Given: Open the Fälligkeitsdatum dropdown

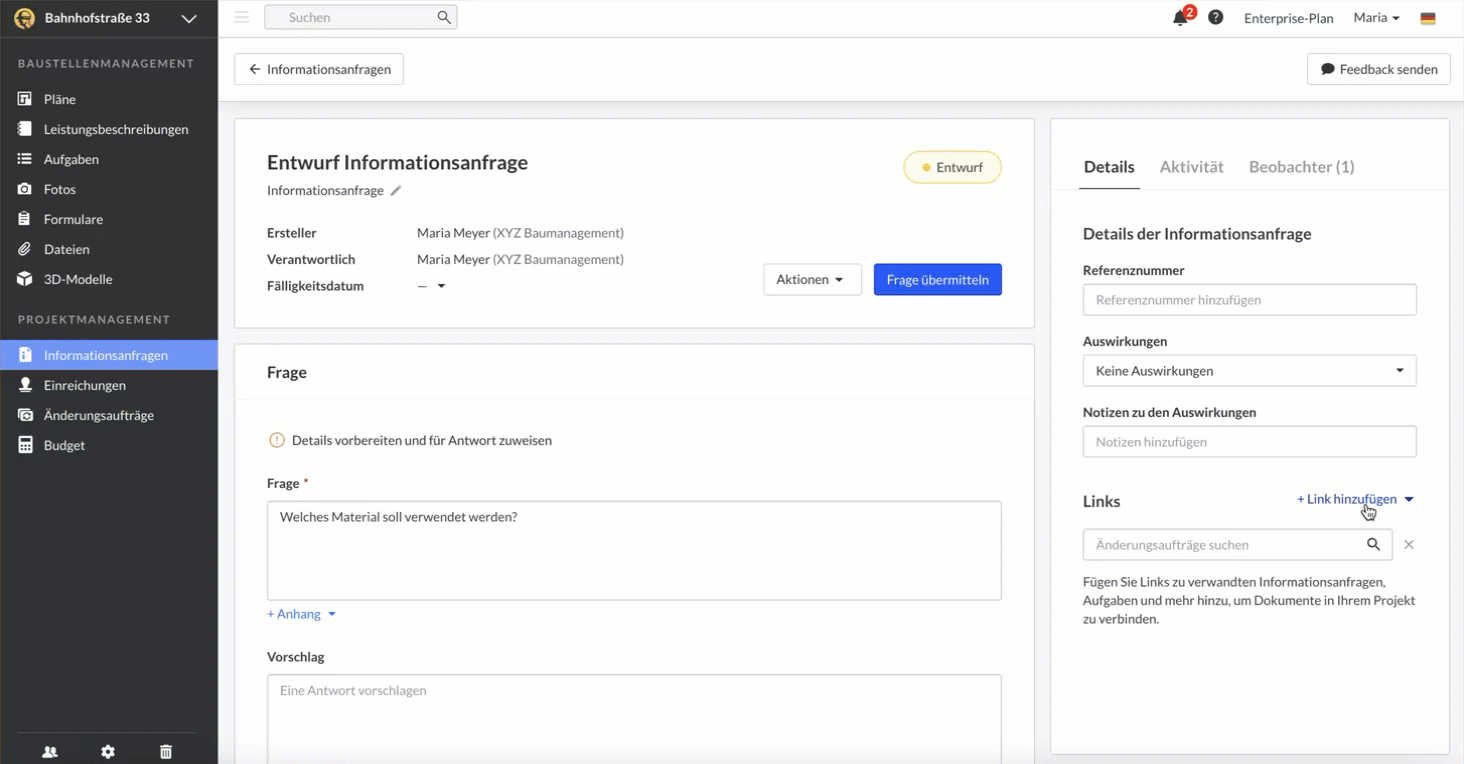Looking at the screenshot, I should pos(441,286).
